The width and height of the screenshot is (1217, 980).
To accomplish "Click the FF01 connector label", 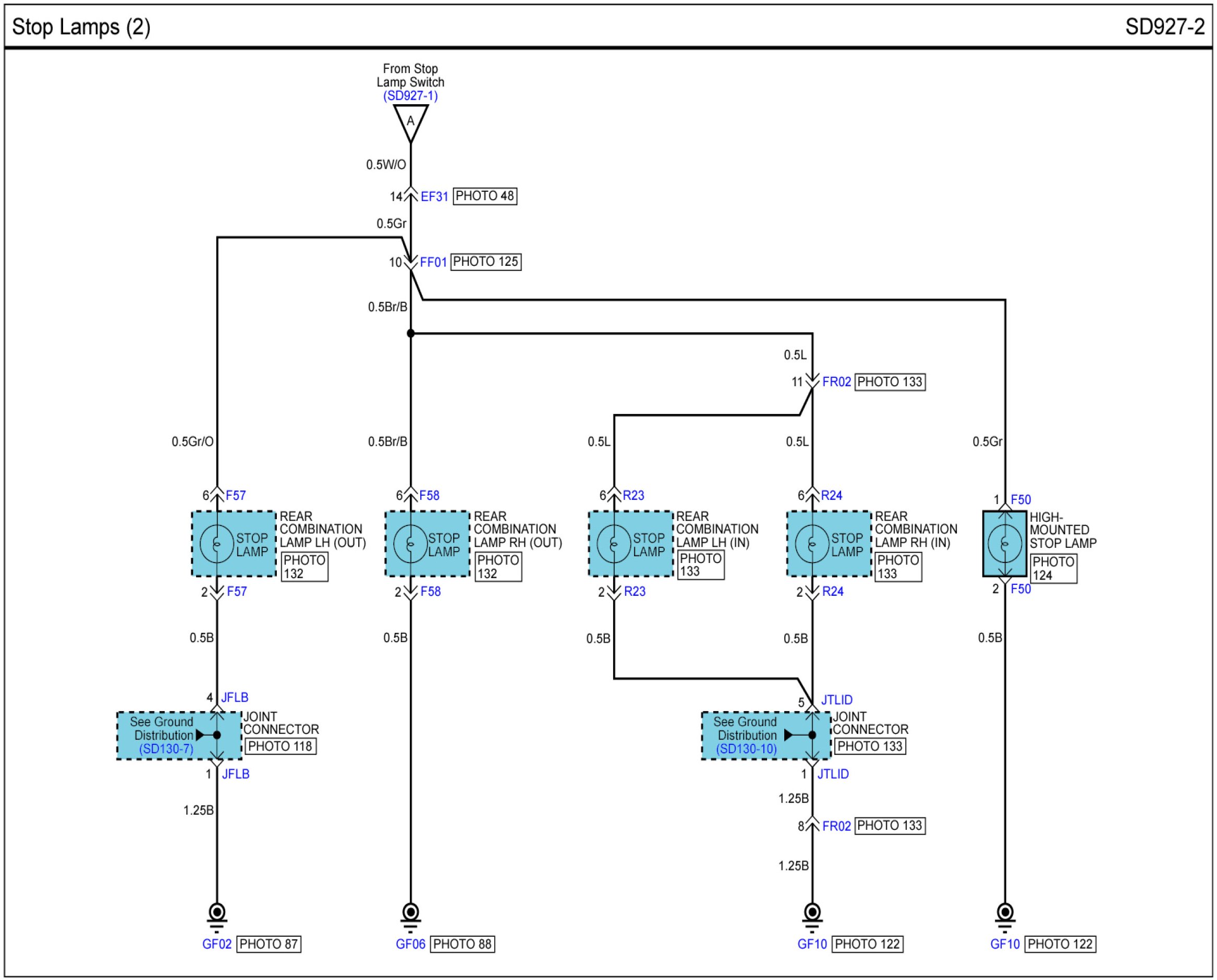I will 433,263.
